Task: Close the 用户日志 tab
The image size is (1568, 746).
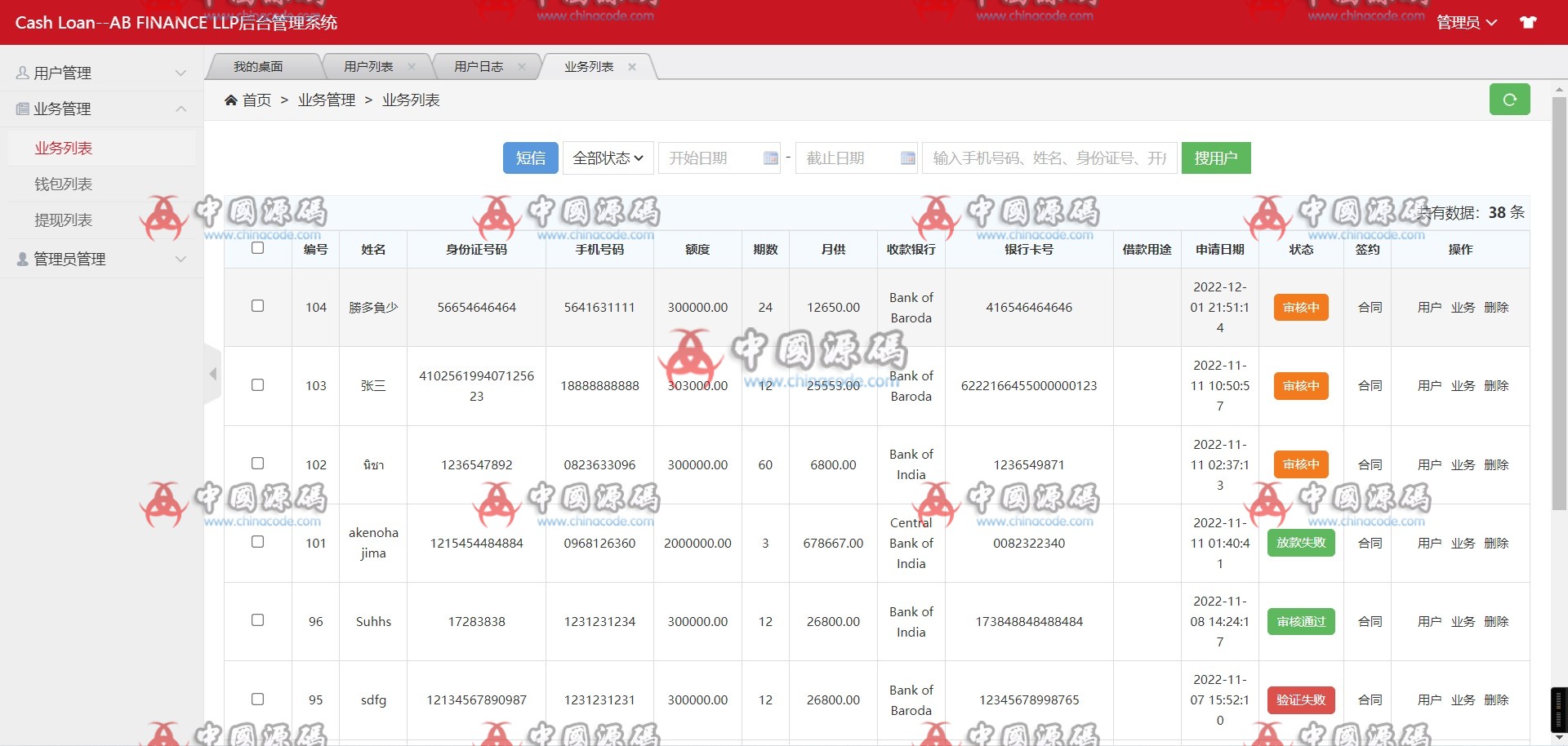Action: click(x=522, y=67)
